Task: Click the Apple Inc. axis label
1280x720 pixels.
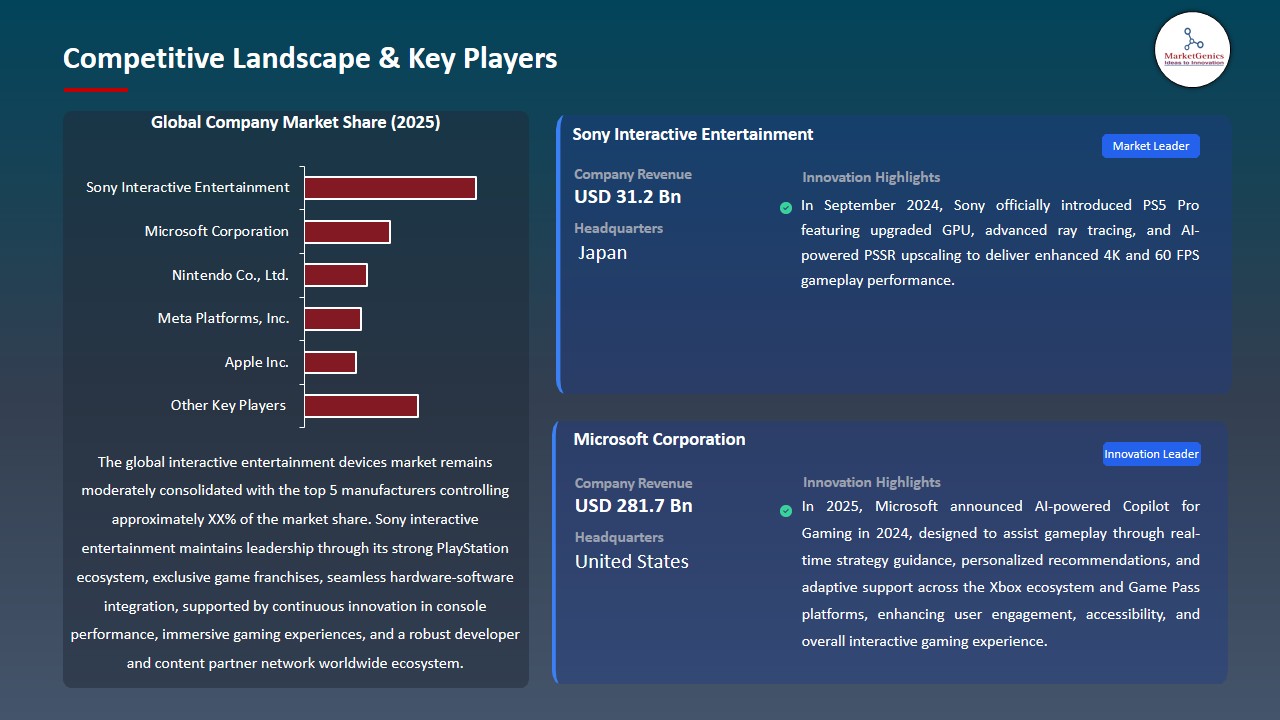Action: click(257, 362)
